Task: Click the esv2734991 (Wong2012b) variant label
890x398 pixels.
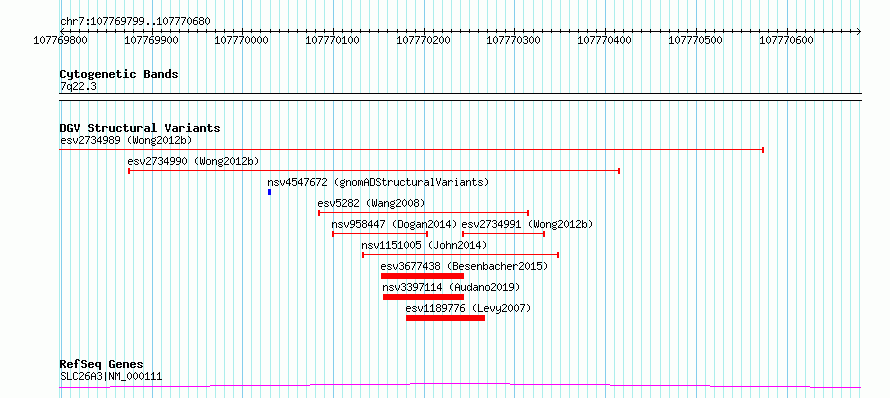Action: 527,224
